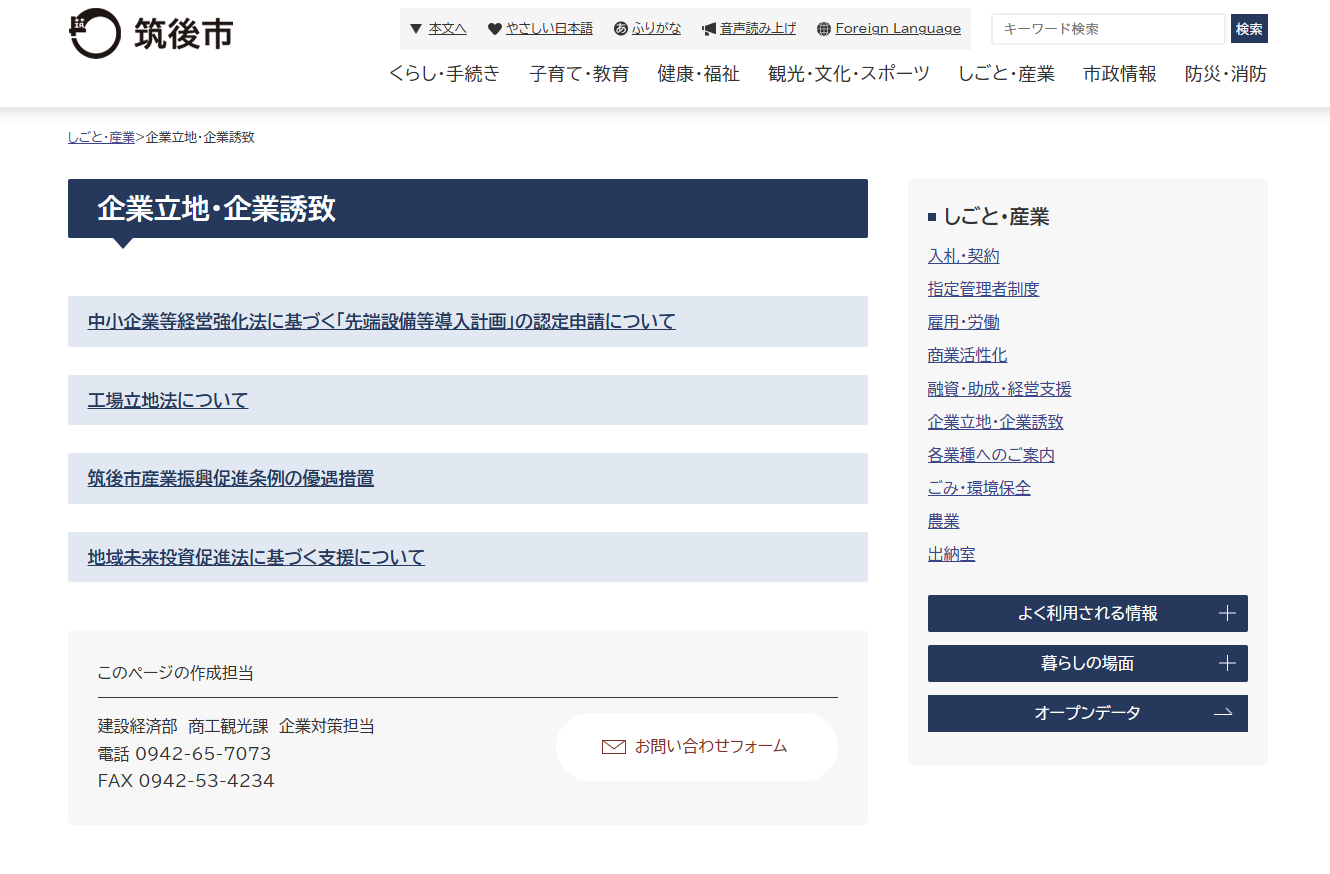The width and height of the screenshot is (1330, 874).
Task: Open 指定管理者制度 in sidebar
Action: click(x=983, y=289)
